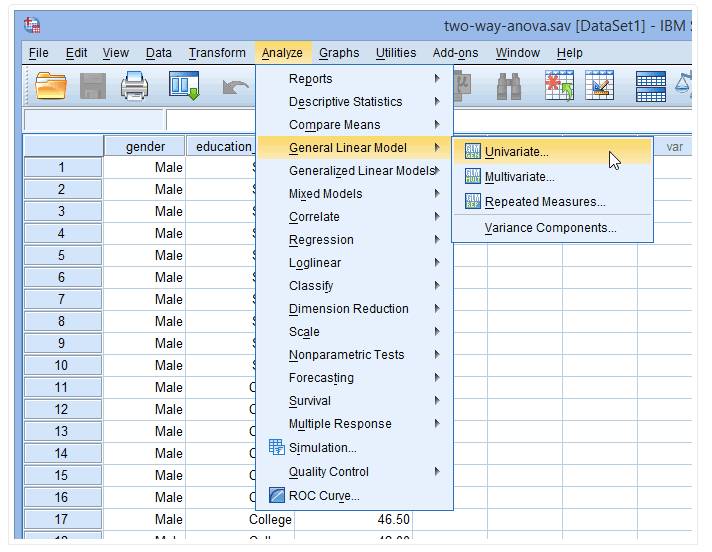
Task: Open the Edit menu
Action: [76, 53]
